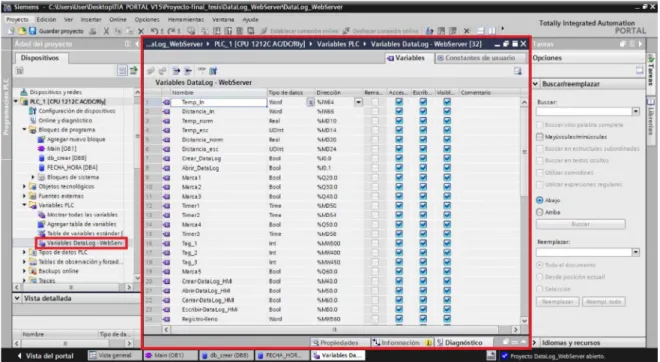The height and width of the screenshot is (362, 660).
Task: Open Dispositivos y redes in the tree
Action: (x=56, y=92)
